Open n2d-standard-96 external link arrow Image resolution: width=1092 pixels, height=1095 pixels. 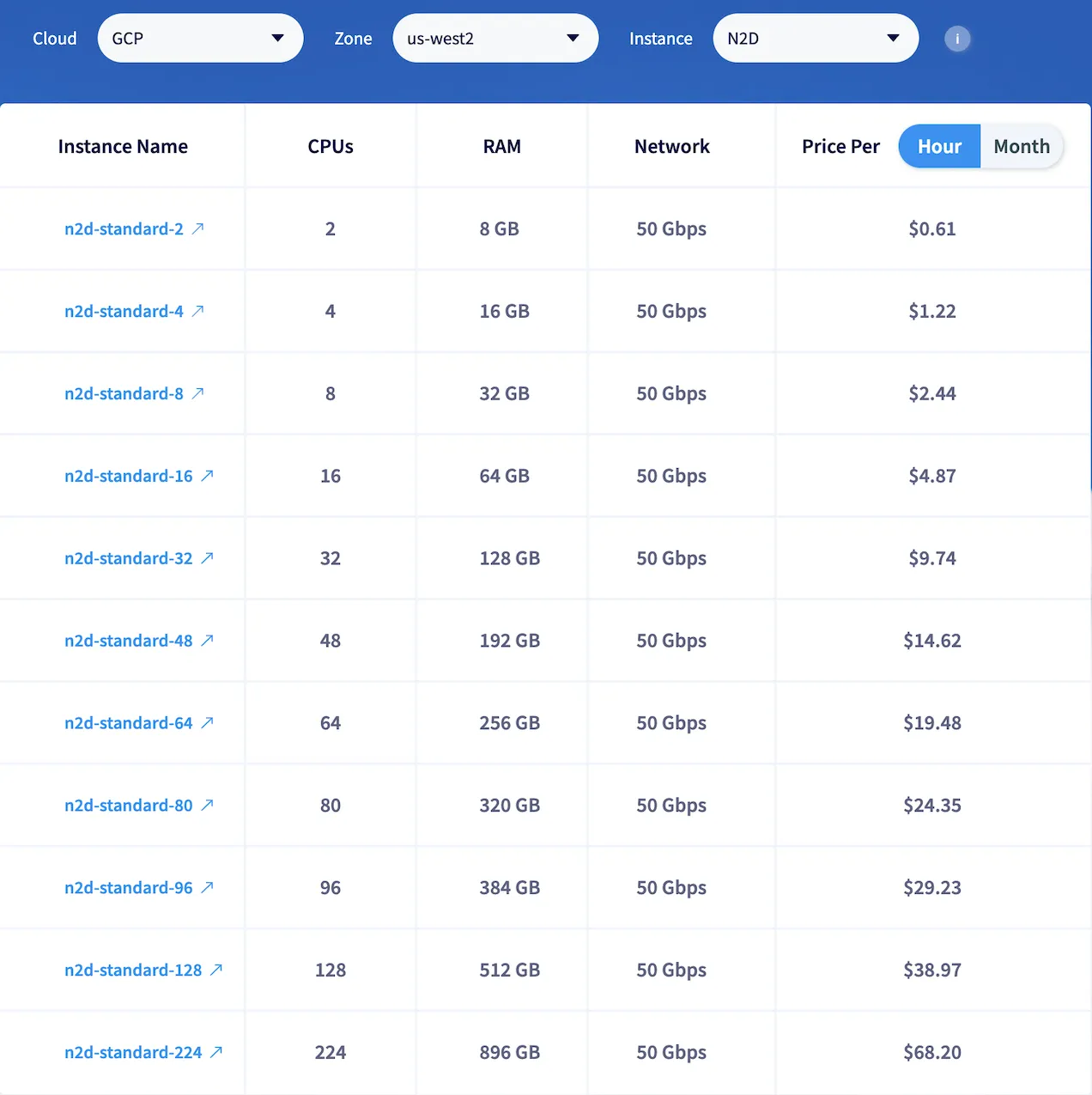(x=206, y=886)
